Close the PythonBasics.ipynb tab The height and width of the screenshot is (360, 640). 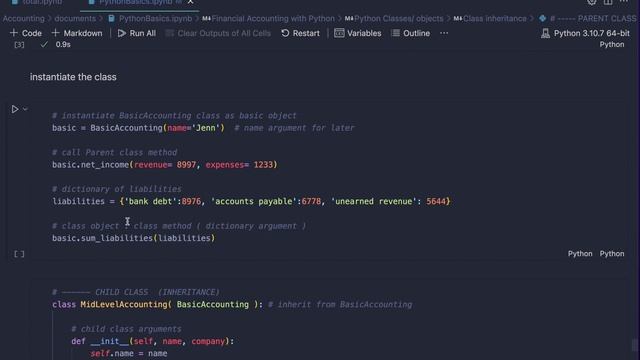(x=191, y=2)
